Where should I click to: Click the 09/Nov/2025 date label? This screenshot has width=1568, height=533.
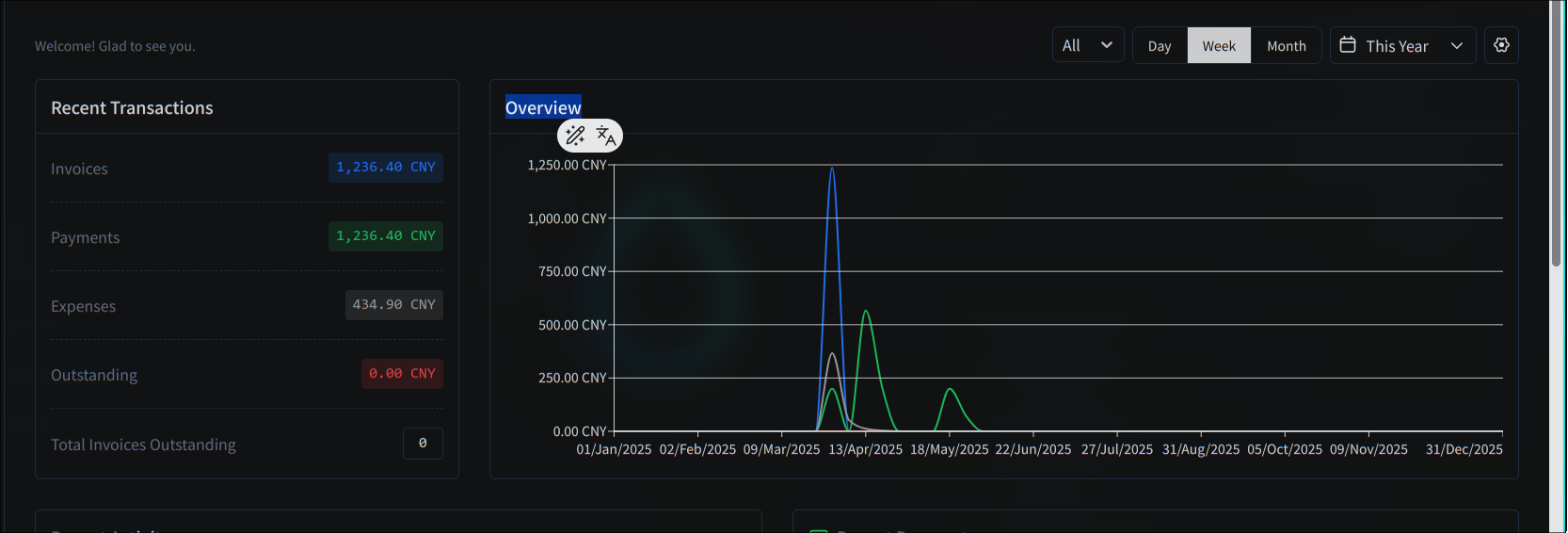[1368, 449]
